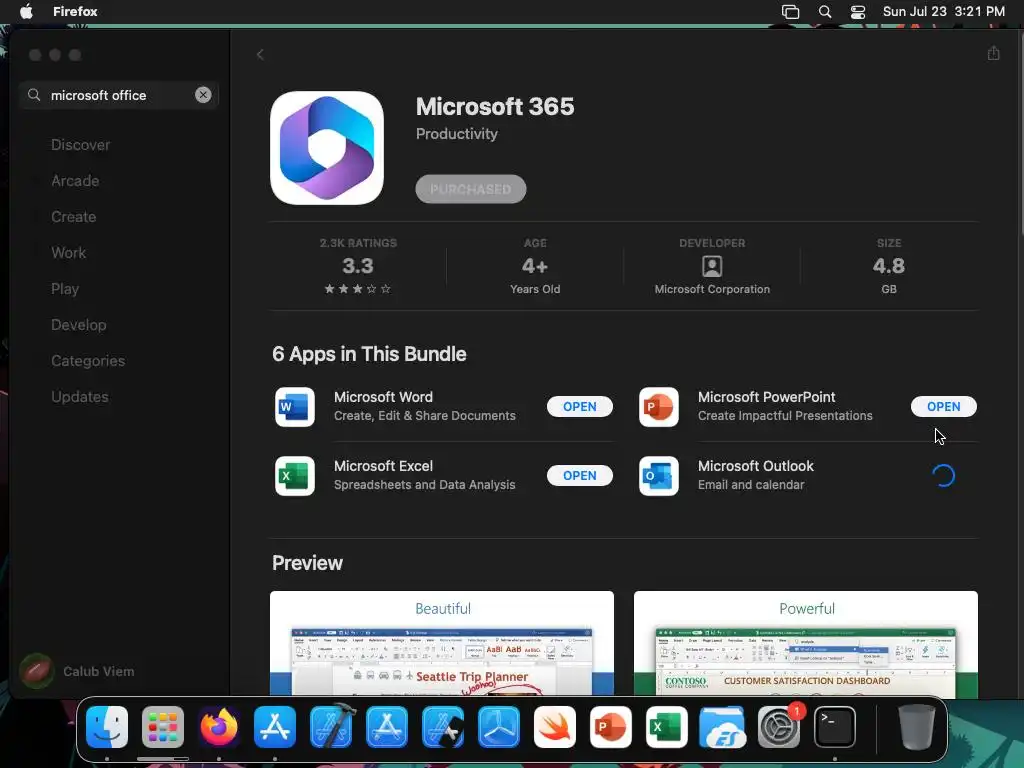Open Microsoft Excel with OPEN button
Viewport: 1024px width, 768px height.
coord(579,475)
